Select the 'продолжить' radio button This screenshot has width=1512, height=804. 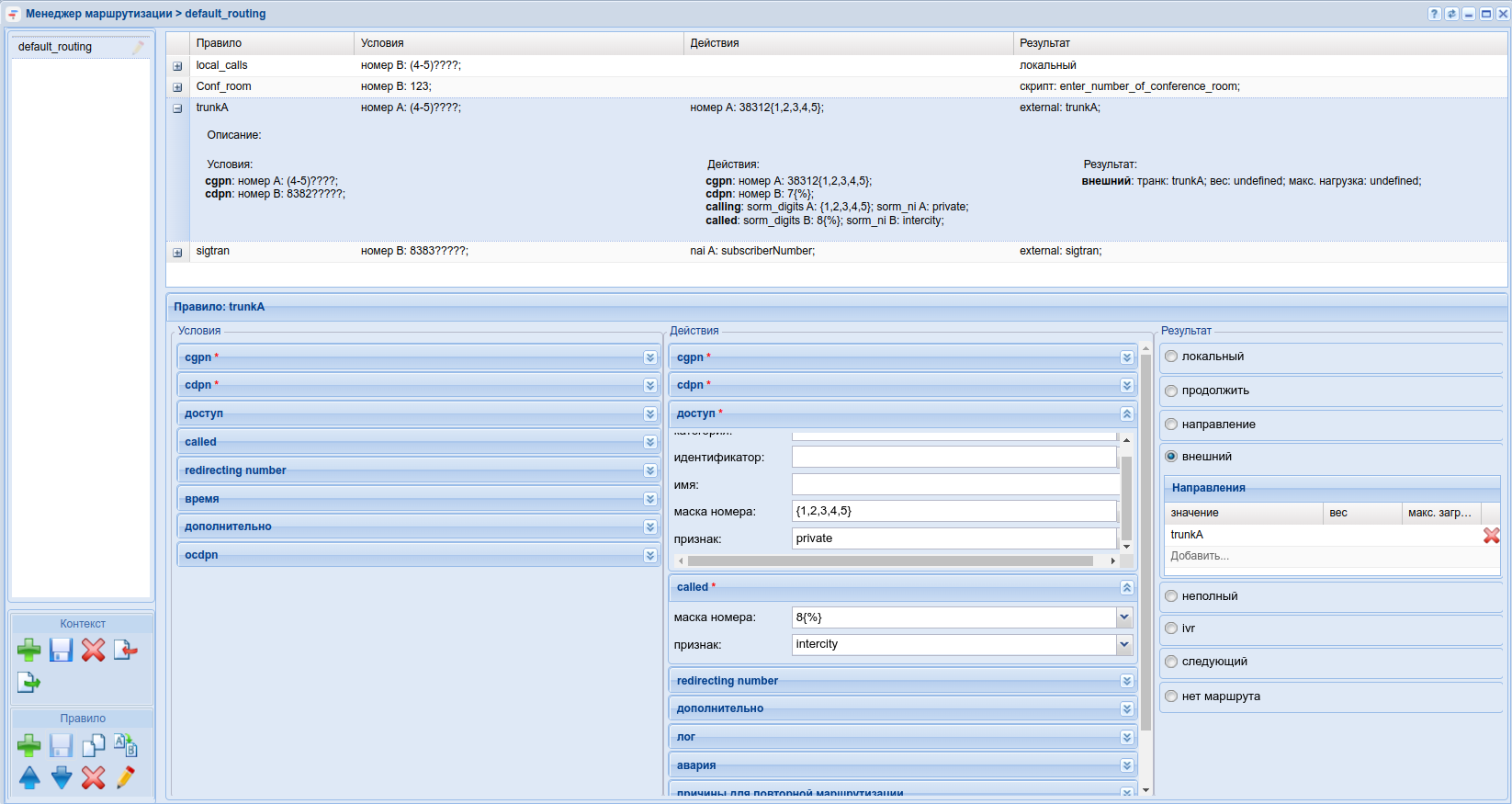[x=1171, y=391]
